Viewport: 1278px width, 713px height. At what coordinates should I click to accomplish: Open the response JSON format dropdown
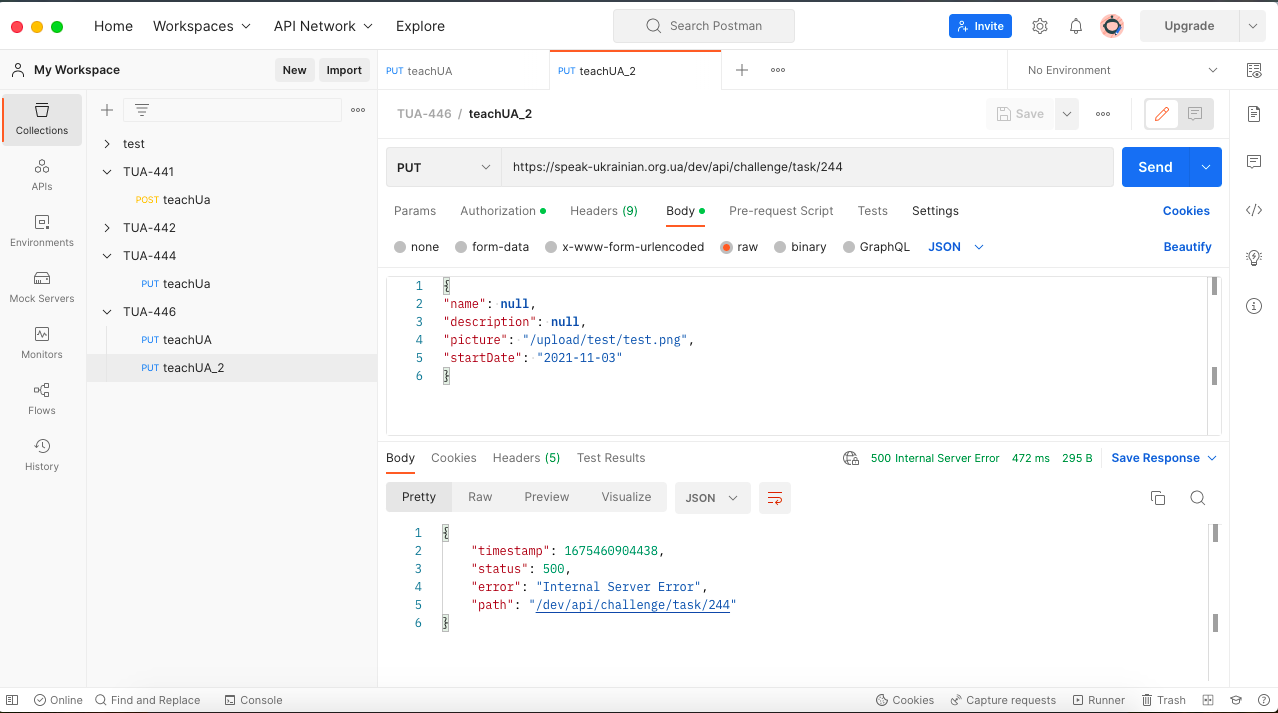[x=713, y=498]
